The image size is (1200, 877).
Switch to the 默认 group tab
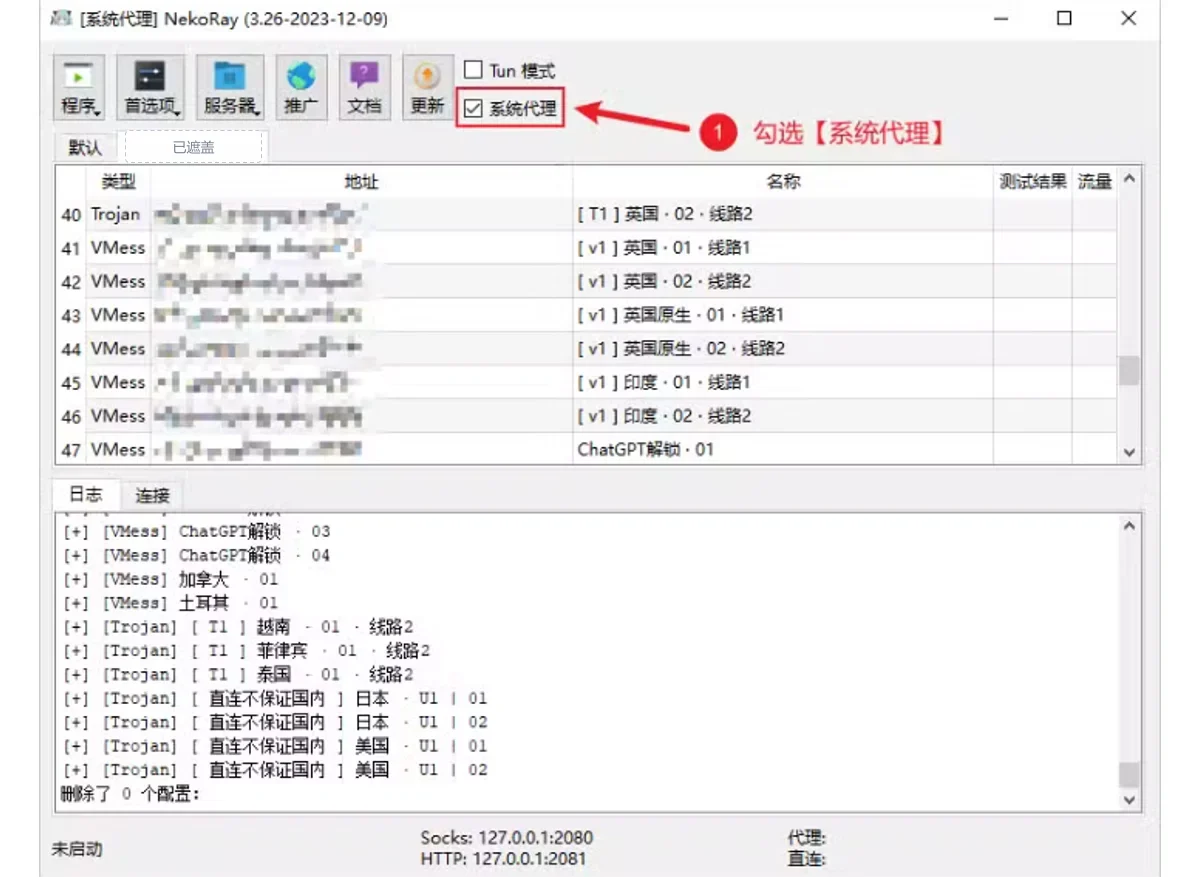85,147
